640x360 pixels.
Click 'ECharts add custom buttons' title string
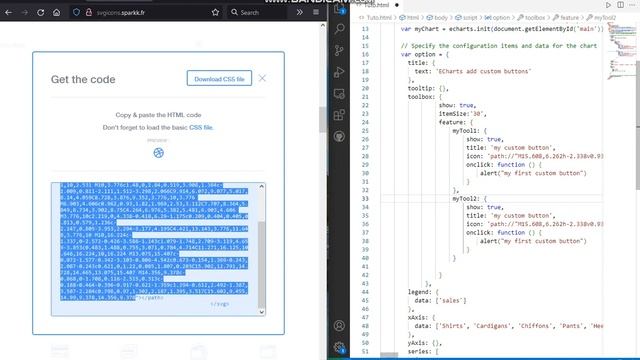click(x=484, y=71)
